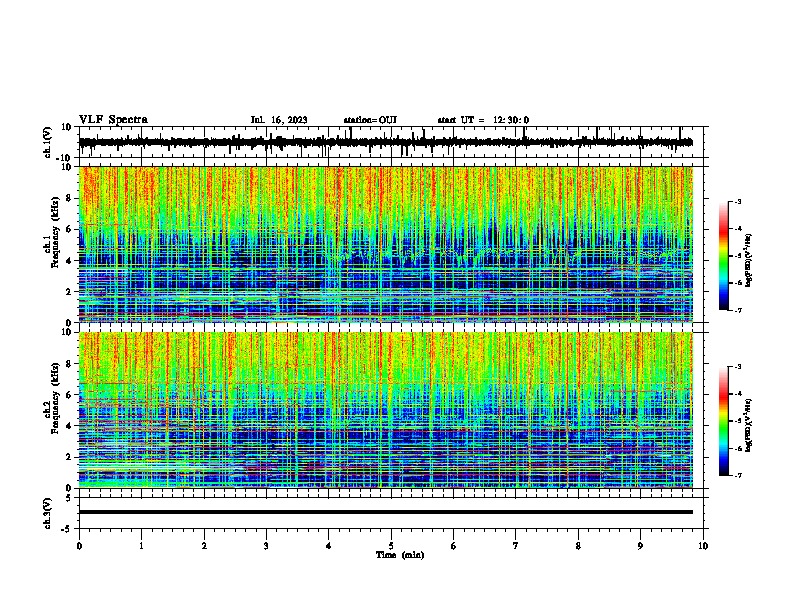Click time axis tick label '8'
This screenshot has height=612, width=792.
(578, 546)
